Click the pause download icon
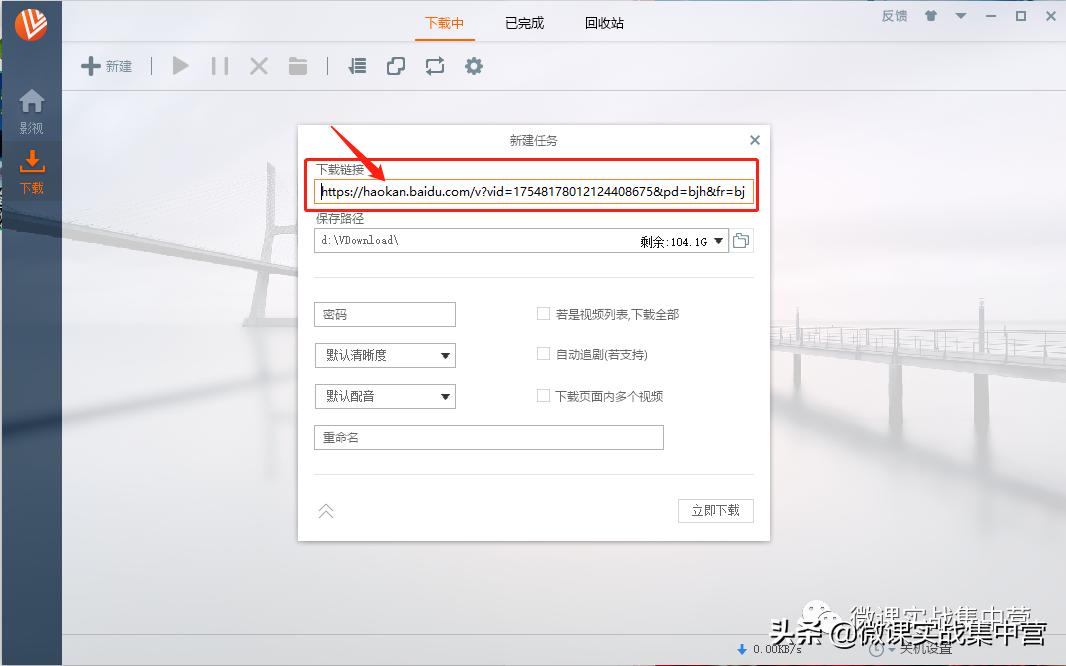 click(219, 65)
